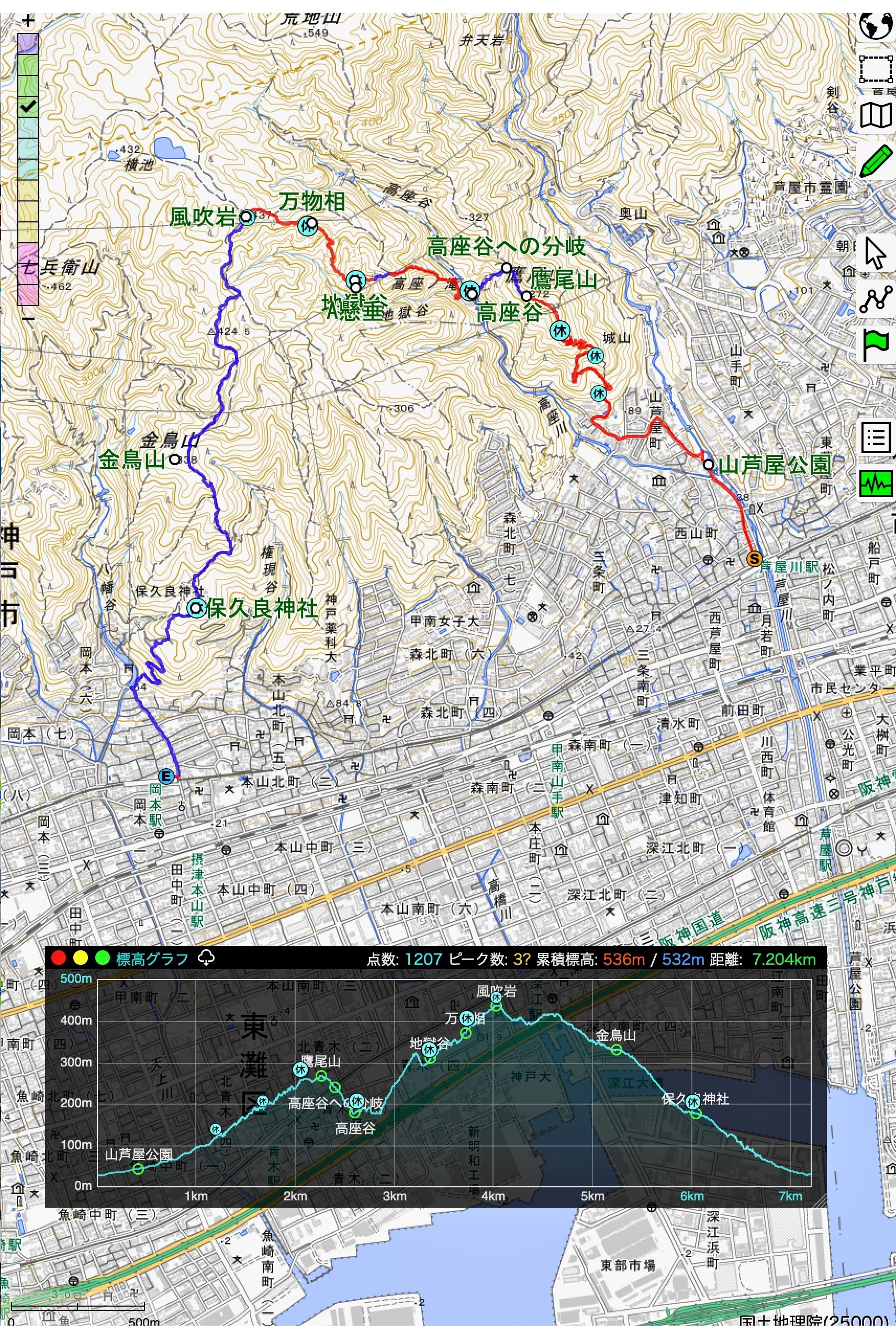Click the 風吹岩 peak marker in graph
Image resolution: width=896 pixels, height=1326 pixels.
(497, 1006)
